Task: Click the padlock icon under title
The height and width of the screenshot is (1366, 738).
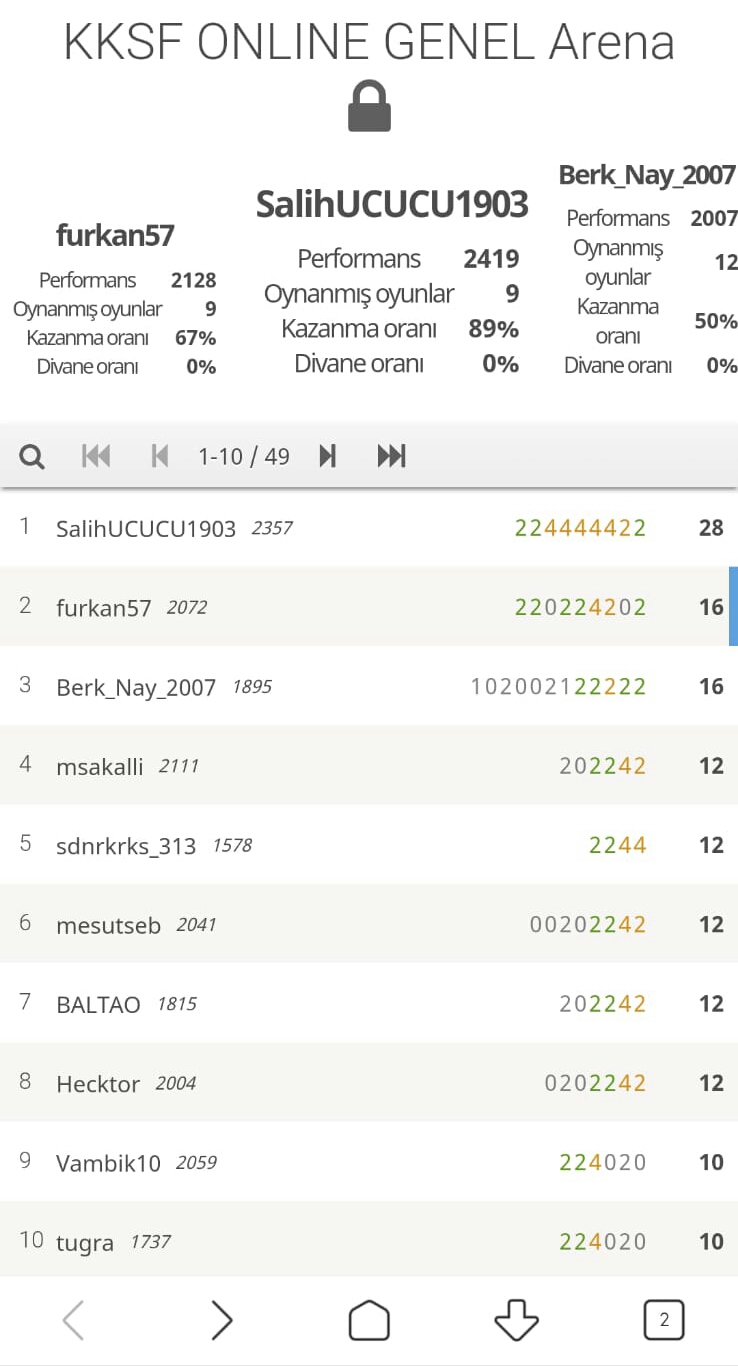Action: coord(369,107)
